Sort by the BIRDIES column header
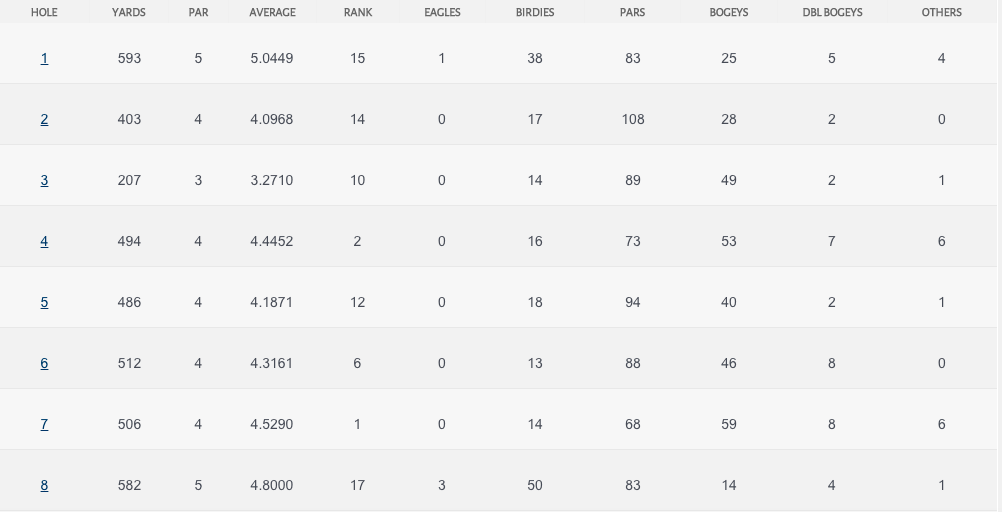Image resolution: width=1002 pixels, height=512 pixels. tap(535, 13)
